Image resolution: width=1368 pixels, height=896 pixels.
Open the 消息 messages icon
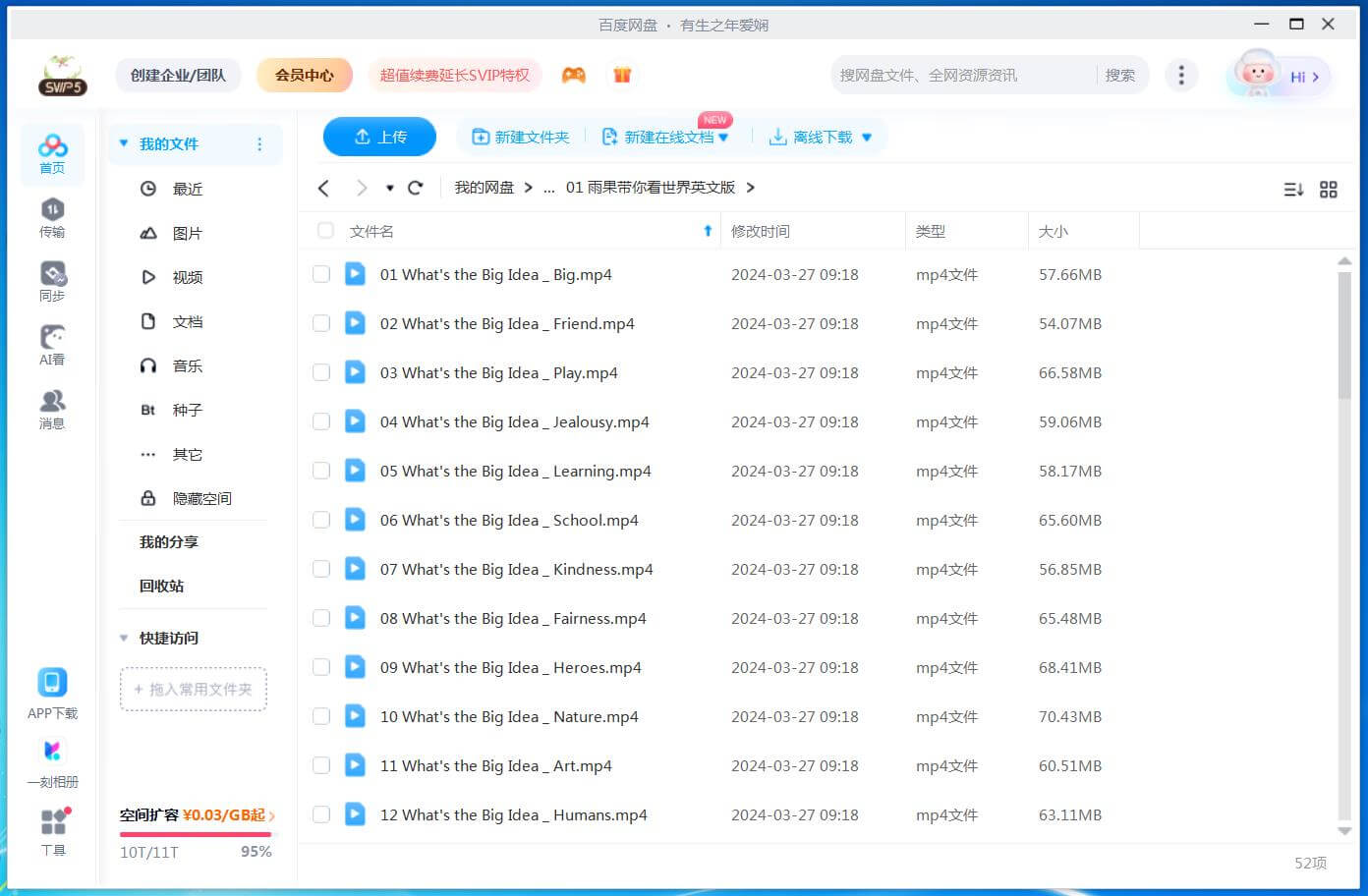[x=52, y=409]
